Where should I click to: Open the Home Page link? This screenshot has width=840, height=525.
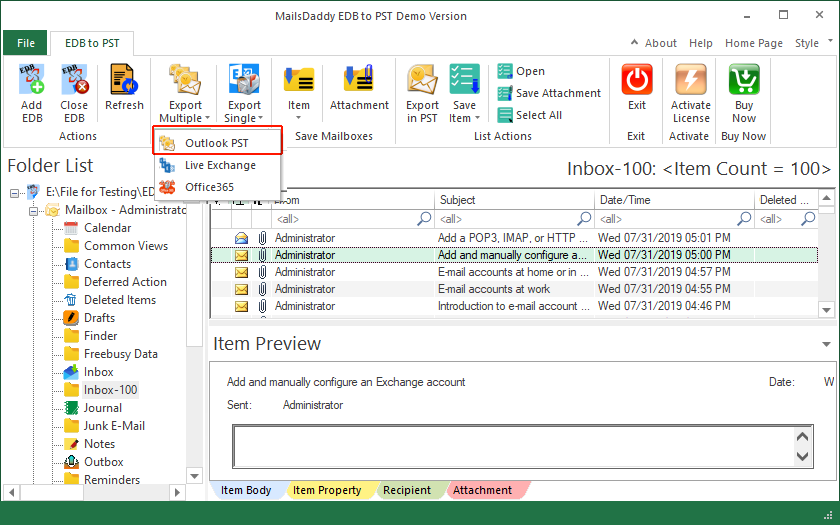[754, 43]
